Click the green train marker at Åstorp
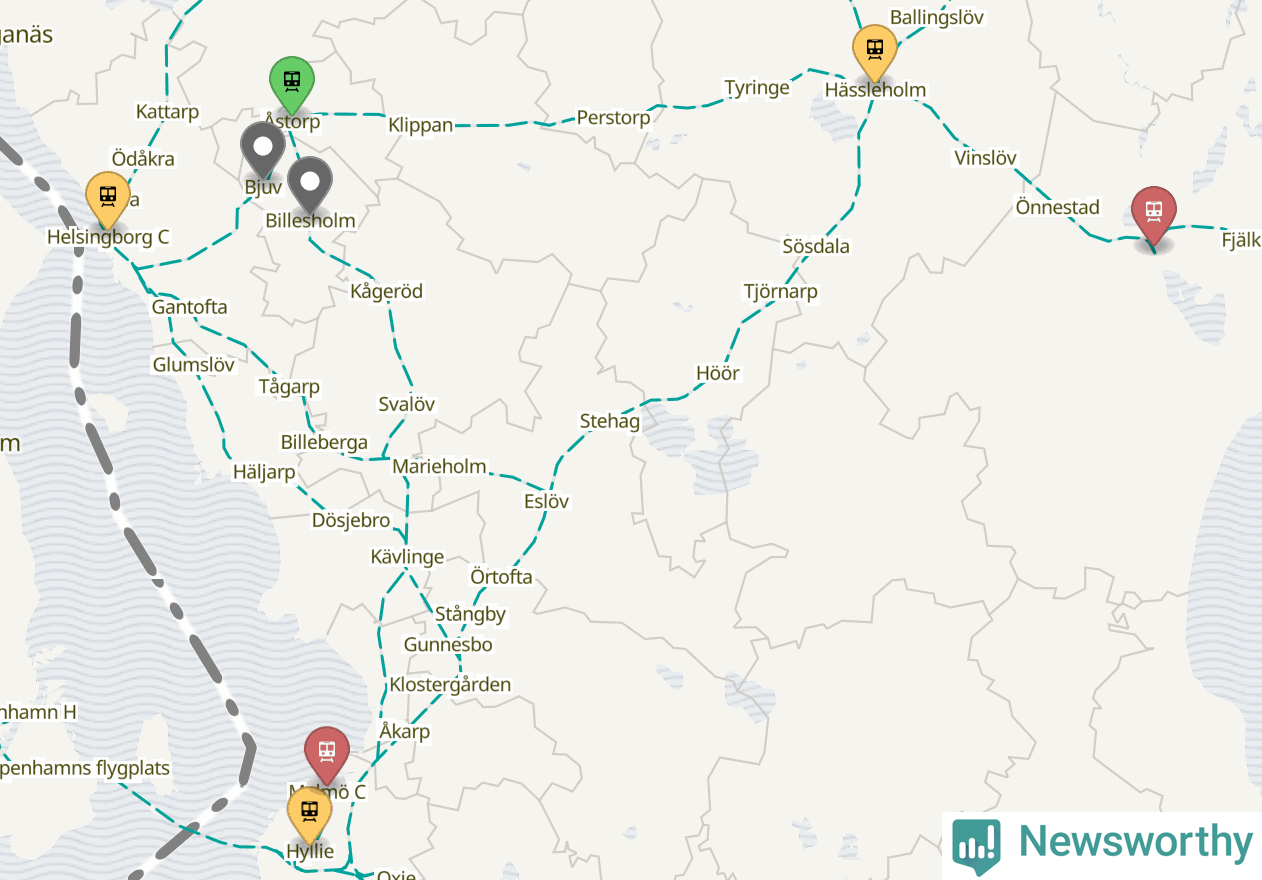 point(292,85)
